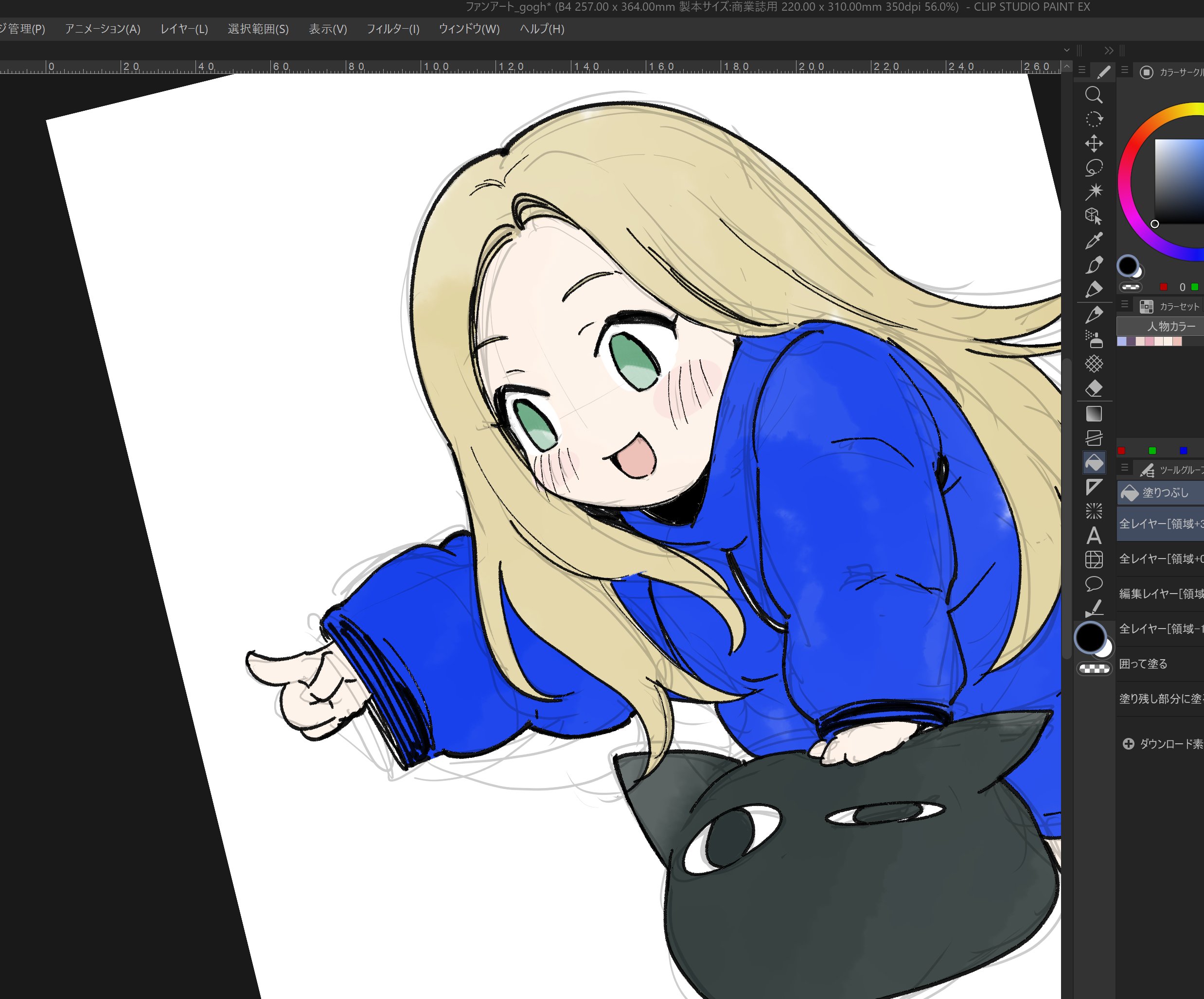This screenshot has height=999, width=1204.
Task: Select the Lasso selection tool
Action: tap(1093, 167)
